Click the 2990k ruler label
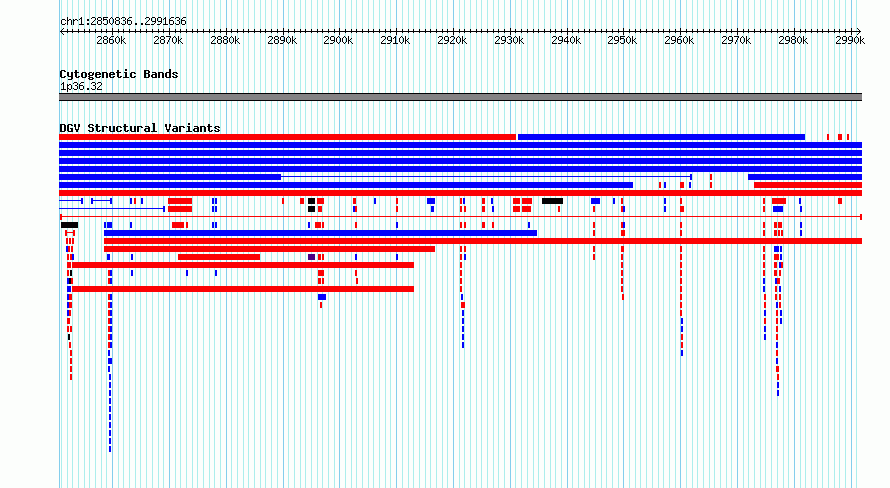890x488 pixels. click(850, 40)
